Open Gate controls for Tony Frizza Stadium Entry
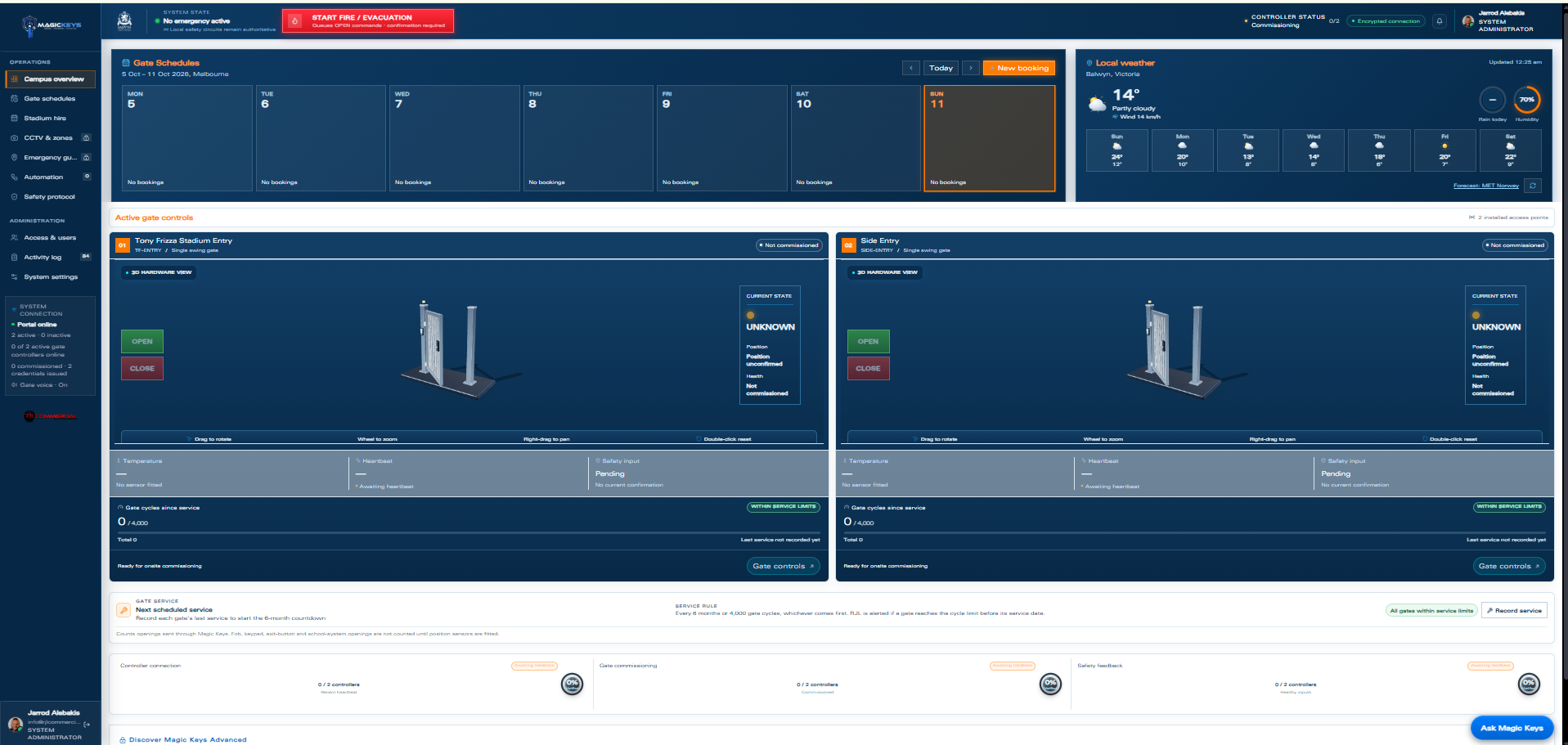Screen dimensions: 1568x745 (784, 566)
